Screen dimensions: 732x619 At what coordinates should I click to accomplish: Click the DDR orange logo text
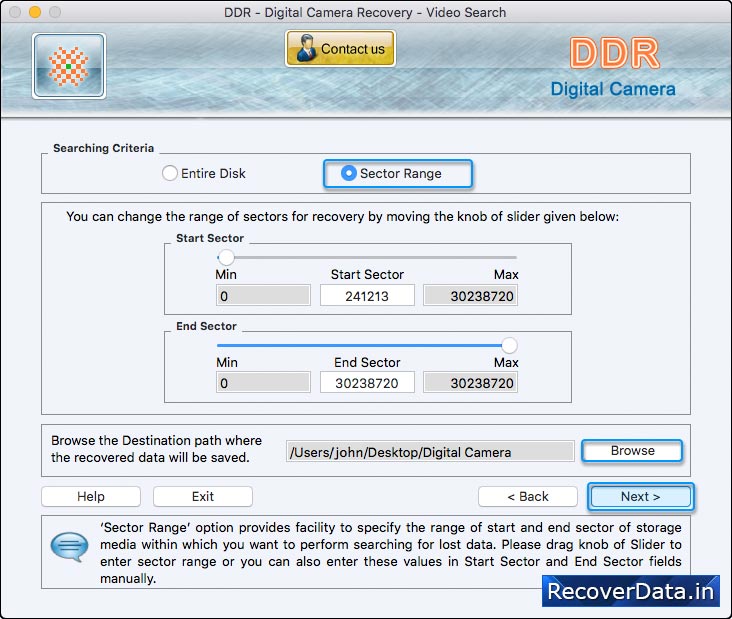point(614,53)
